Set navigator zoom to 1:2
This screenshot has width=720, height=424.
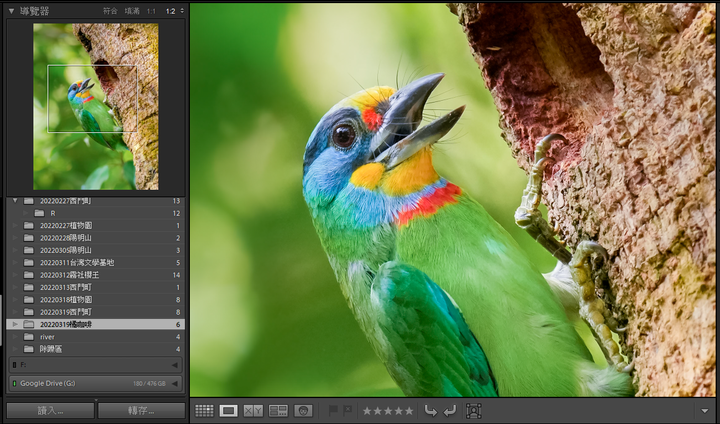[170, 11]
